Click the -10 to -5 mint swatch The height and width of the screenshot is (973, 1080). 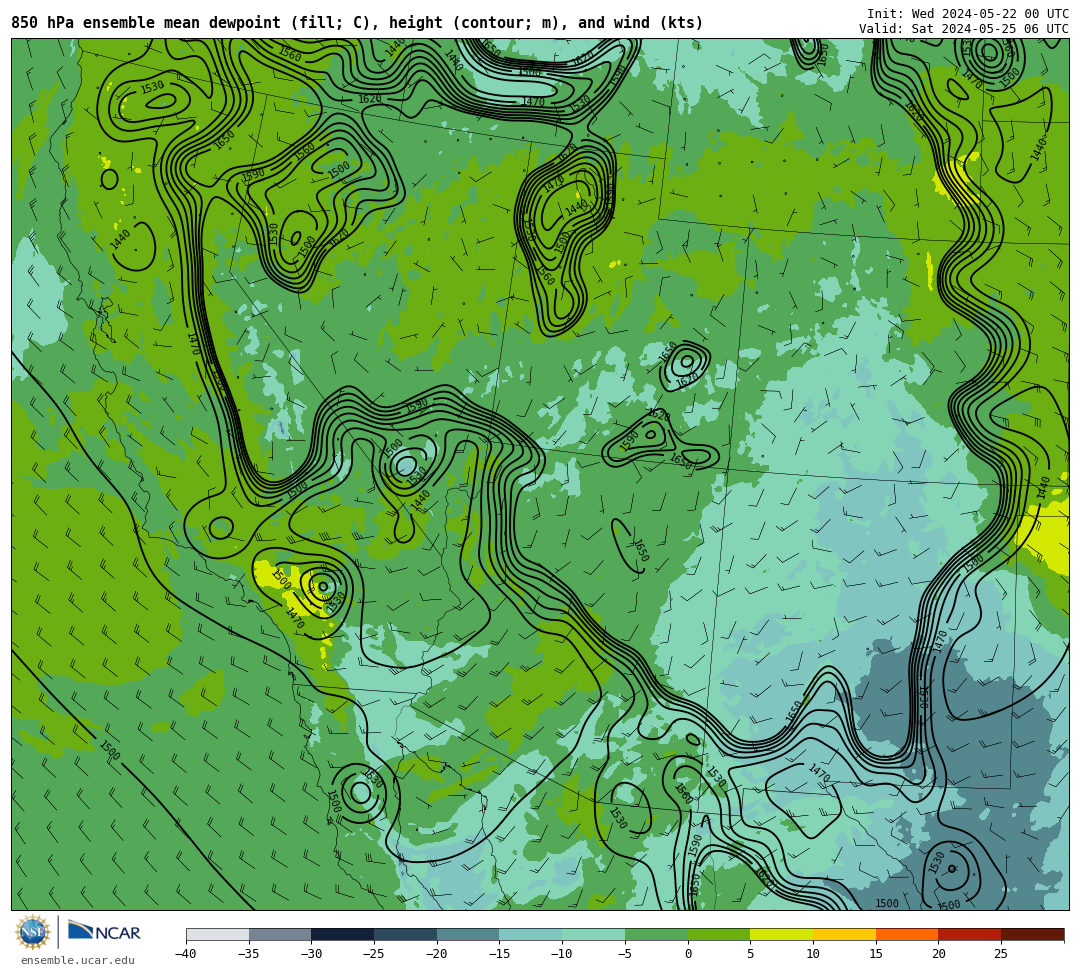click(594, 934)
